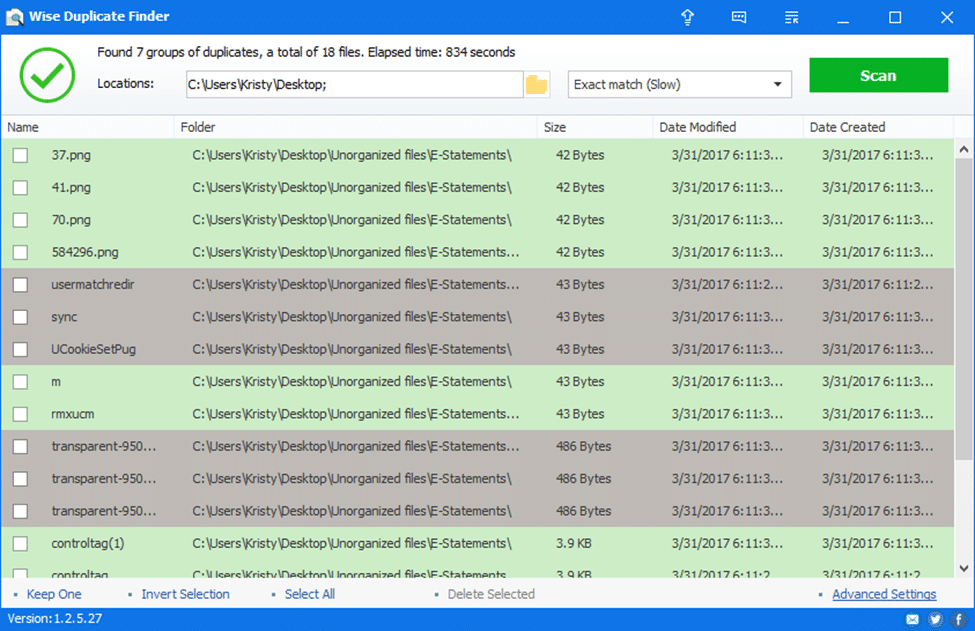Viewport: 975px width, 631px height.
Task: Choose Invert Selection at the bottom
Action: pos(185,594)
